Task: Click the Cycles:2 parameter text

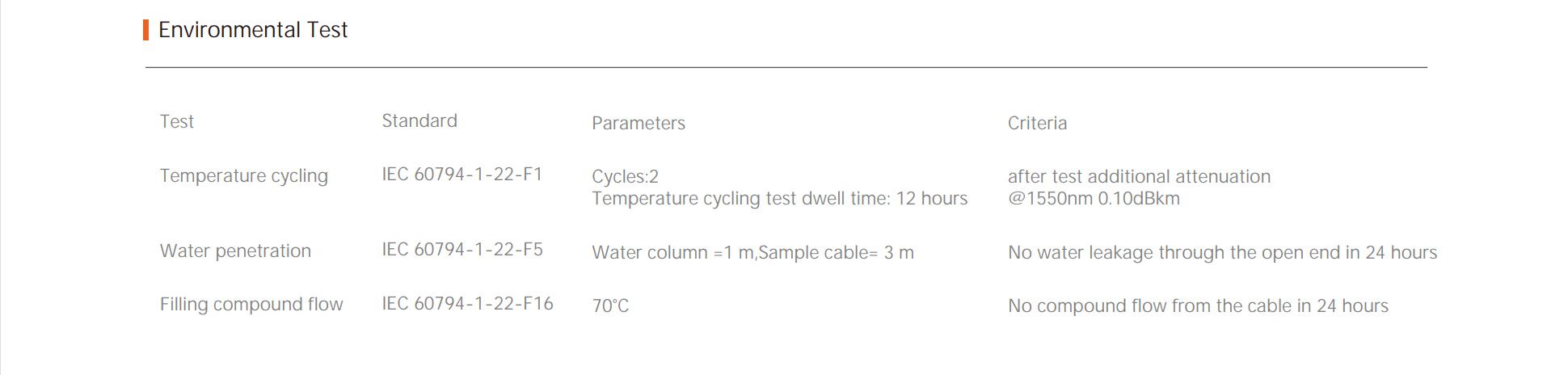Action: [x=625, y=177]
